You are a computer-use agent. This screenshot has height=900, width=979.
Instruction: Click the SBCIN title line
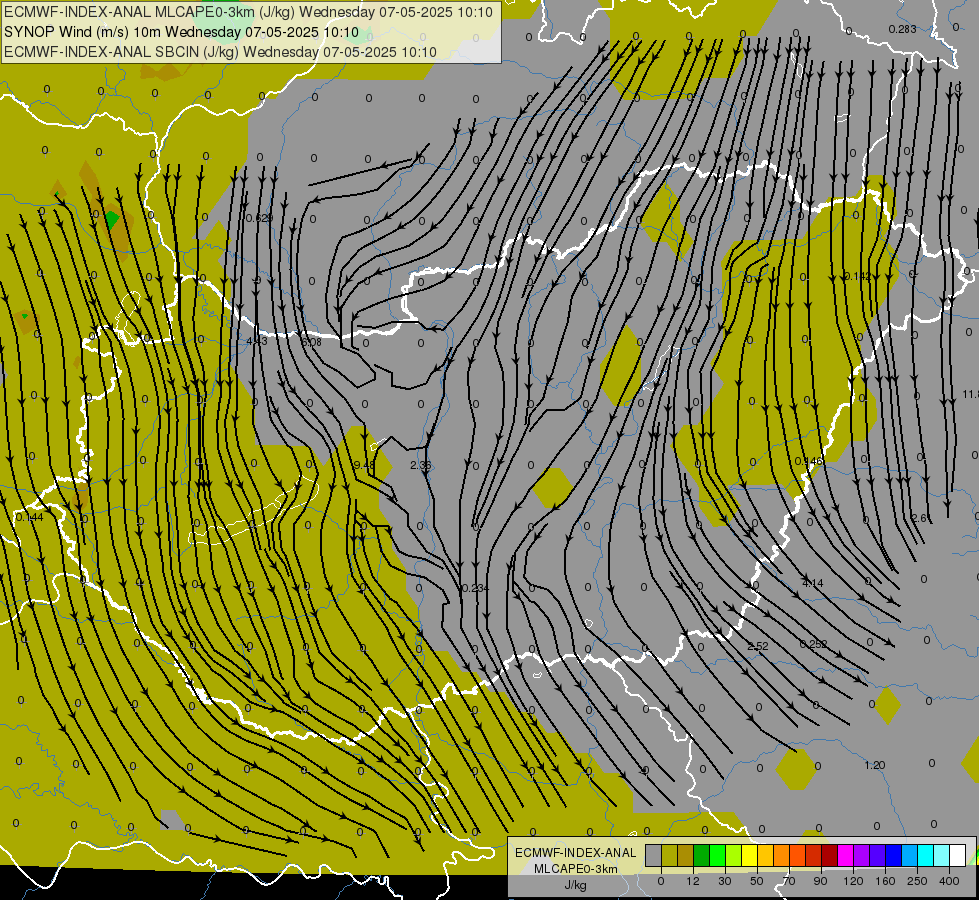(220, 52)
